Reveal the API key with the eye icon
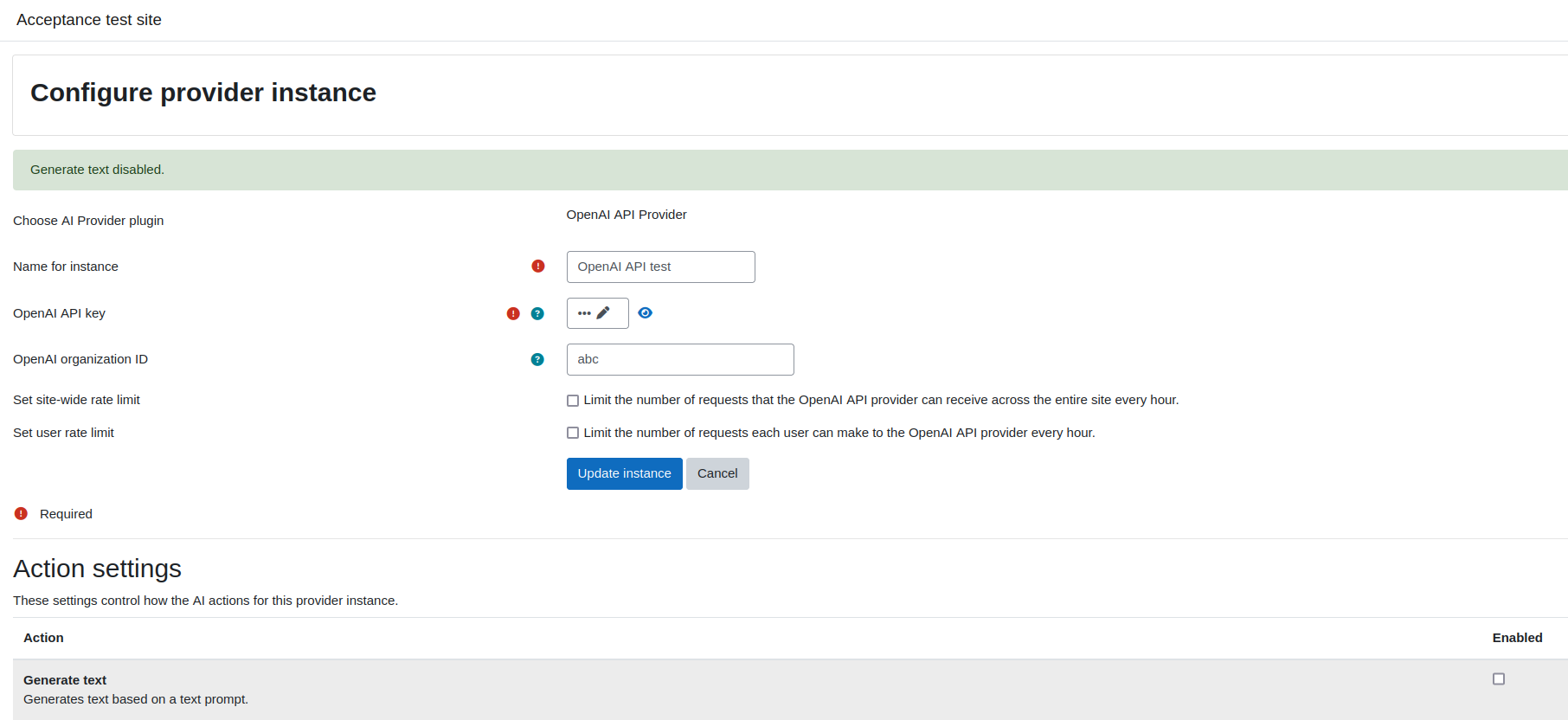1568x720 pixels. point(645,313)
